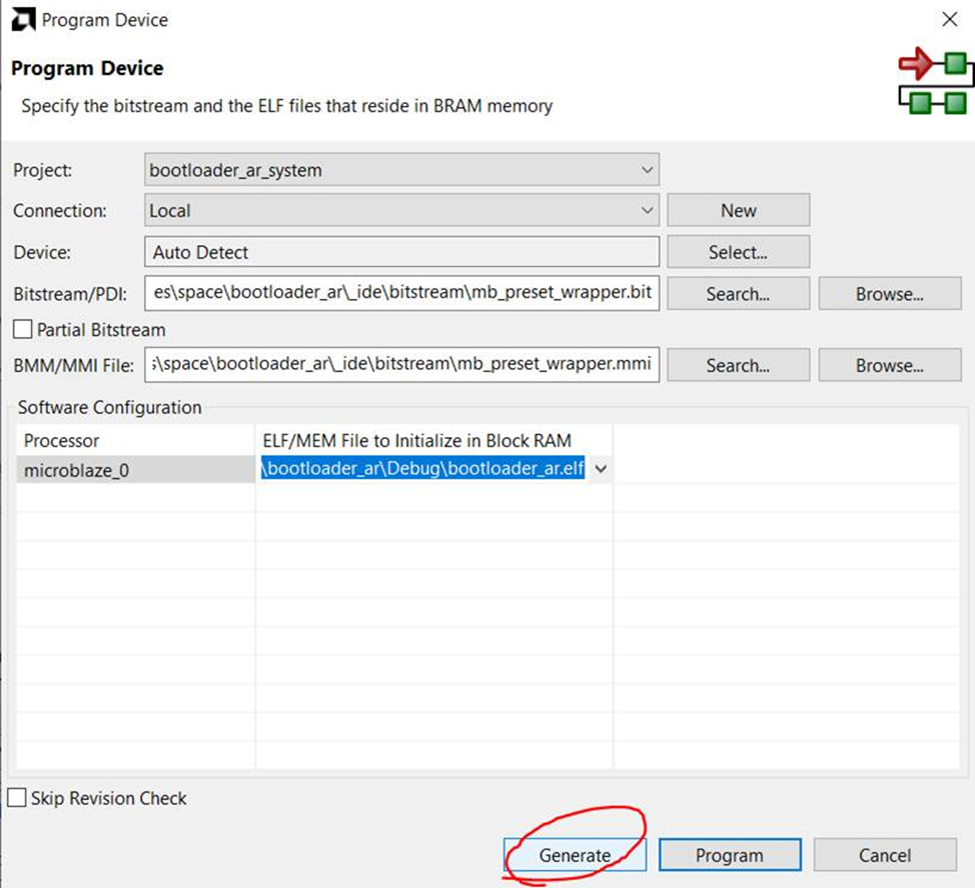This screenshot has height=888, width=975.
Task: Click Browse button for BMM/MMI File
Action: point(889,366)
